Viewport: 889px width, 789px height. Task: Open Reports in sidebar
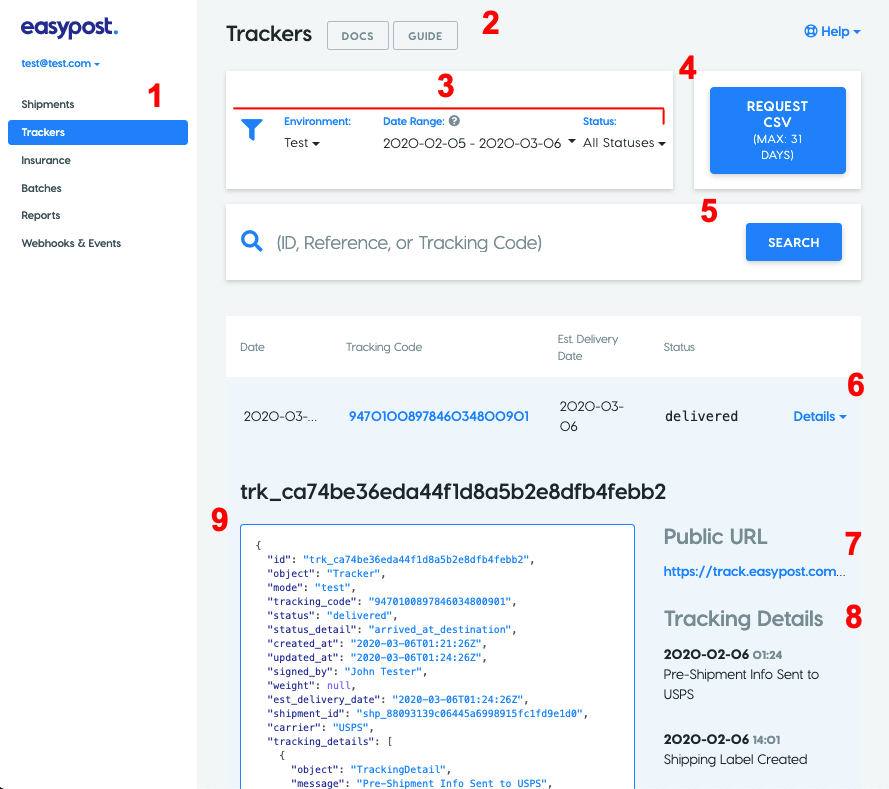pyautogui.click(x=41, y=215)
